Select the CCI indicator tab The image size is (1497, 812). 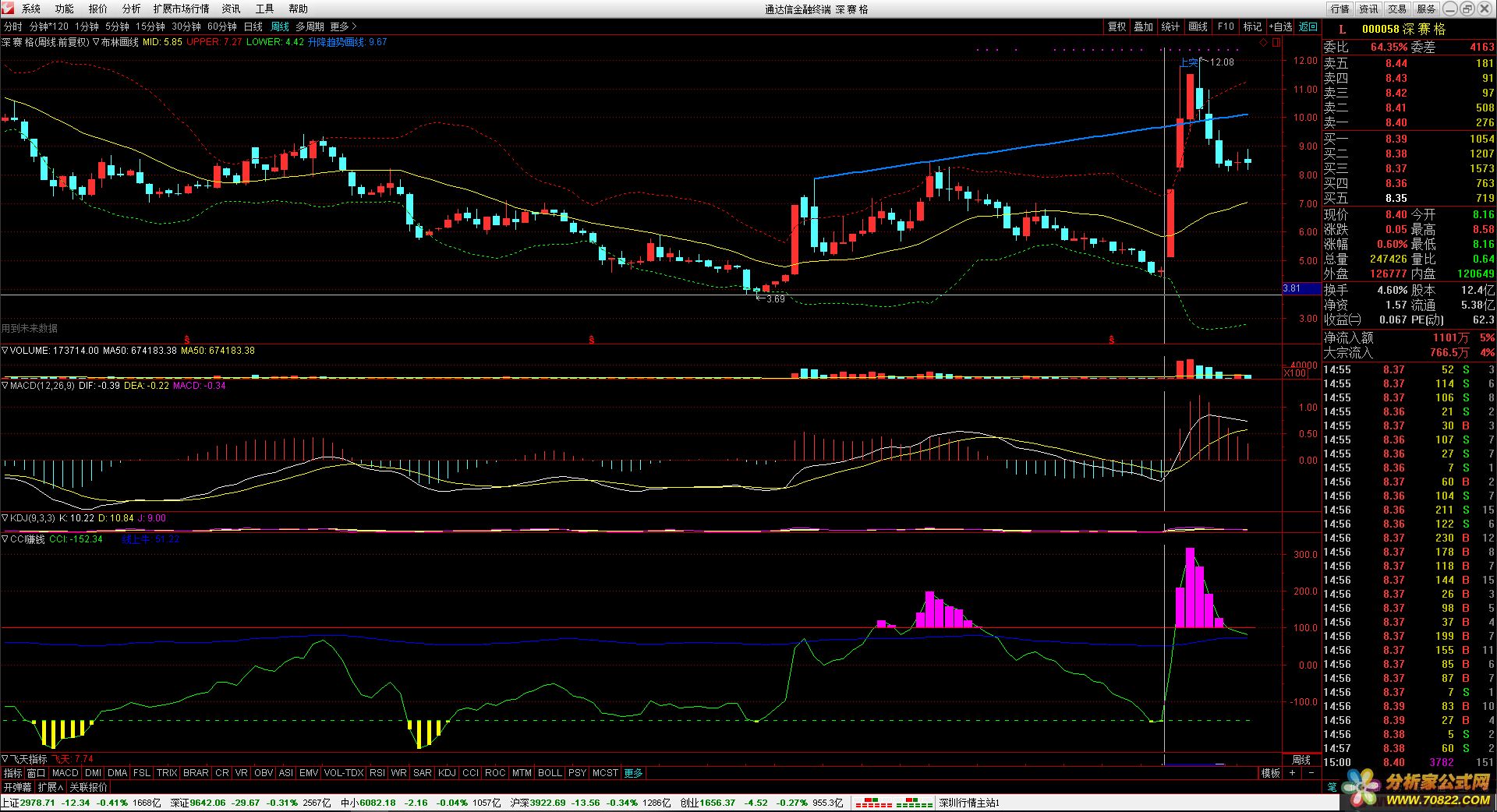[x=471, y=773]
